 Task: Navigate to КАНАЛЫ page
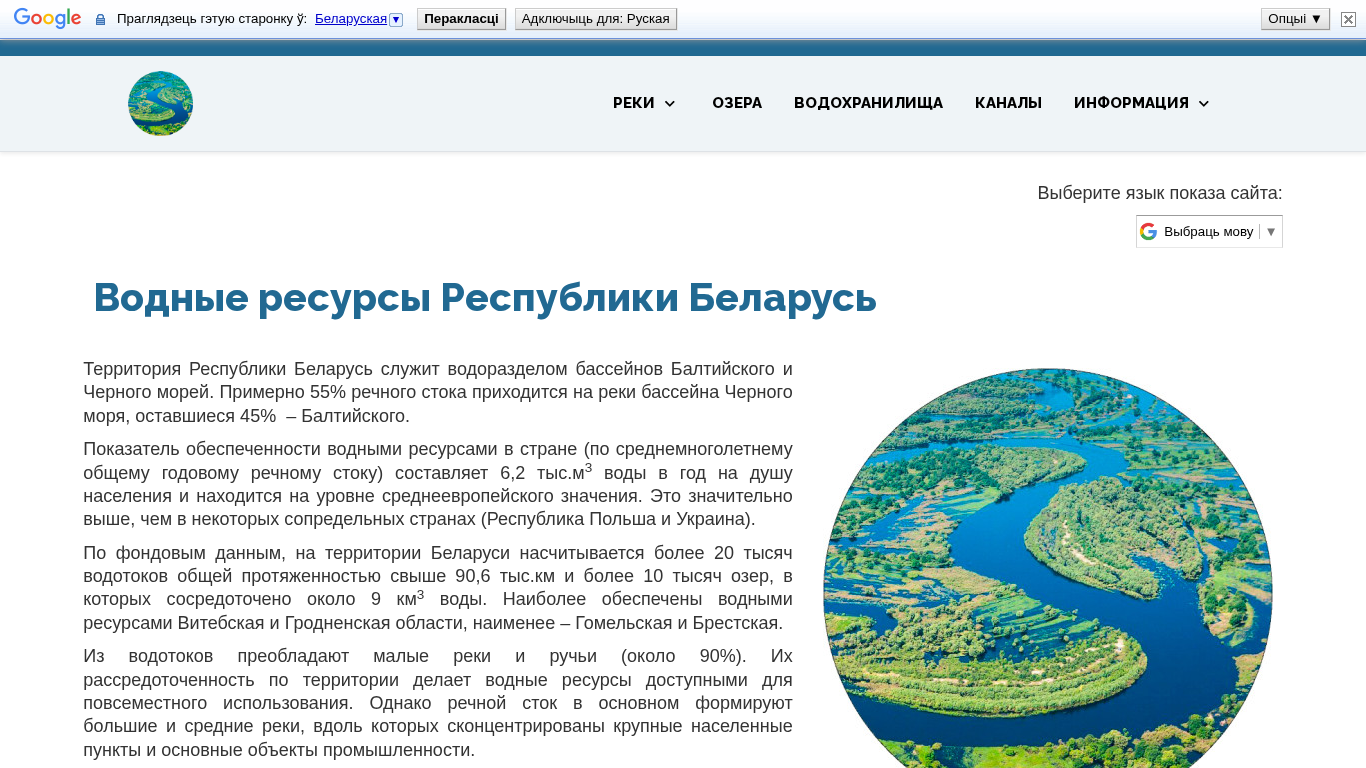(1008, 103)
